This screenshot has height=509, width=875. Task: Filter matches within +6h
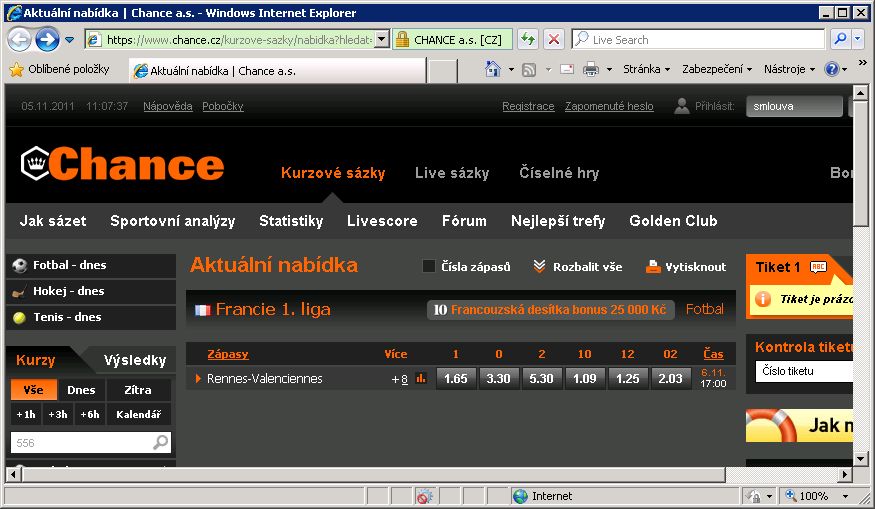pyautogui.click(x=90, y=414)
